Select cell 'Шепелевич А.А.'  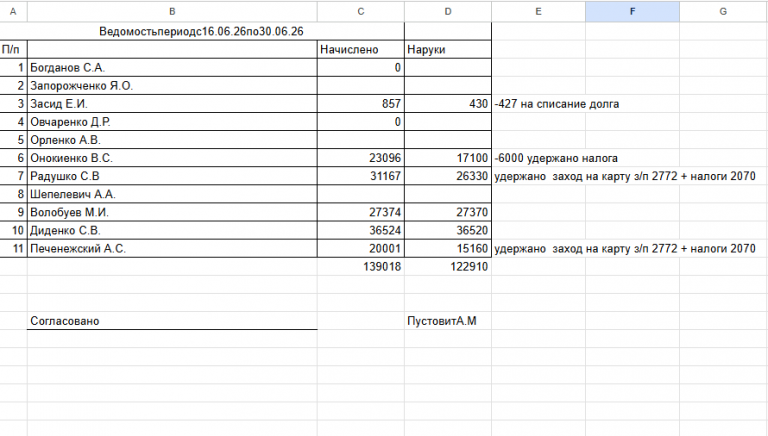coord(172,194)
